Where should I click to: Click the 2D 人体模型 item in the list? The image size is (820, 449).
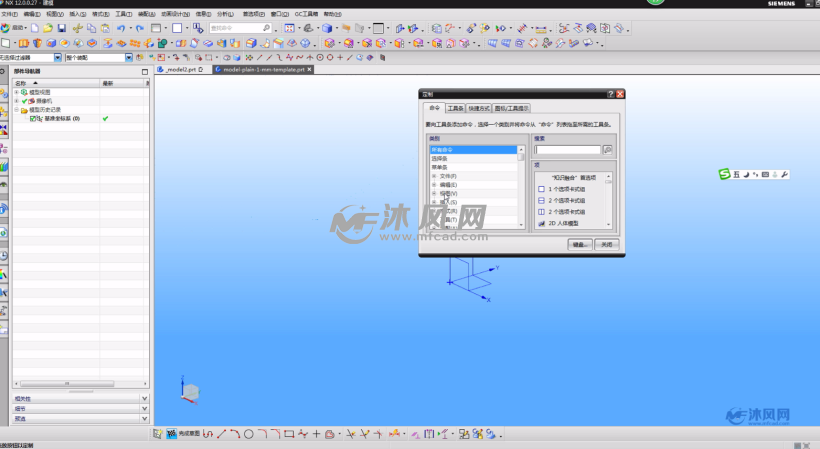[563, 223]
